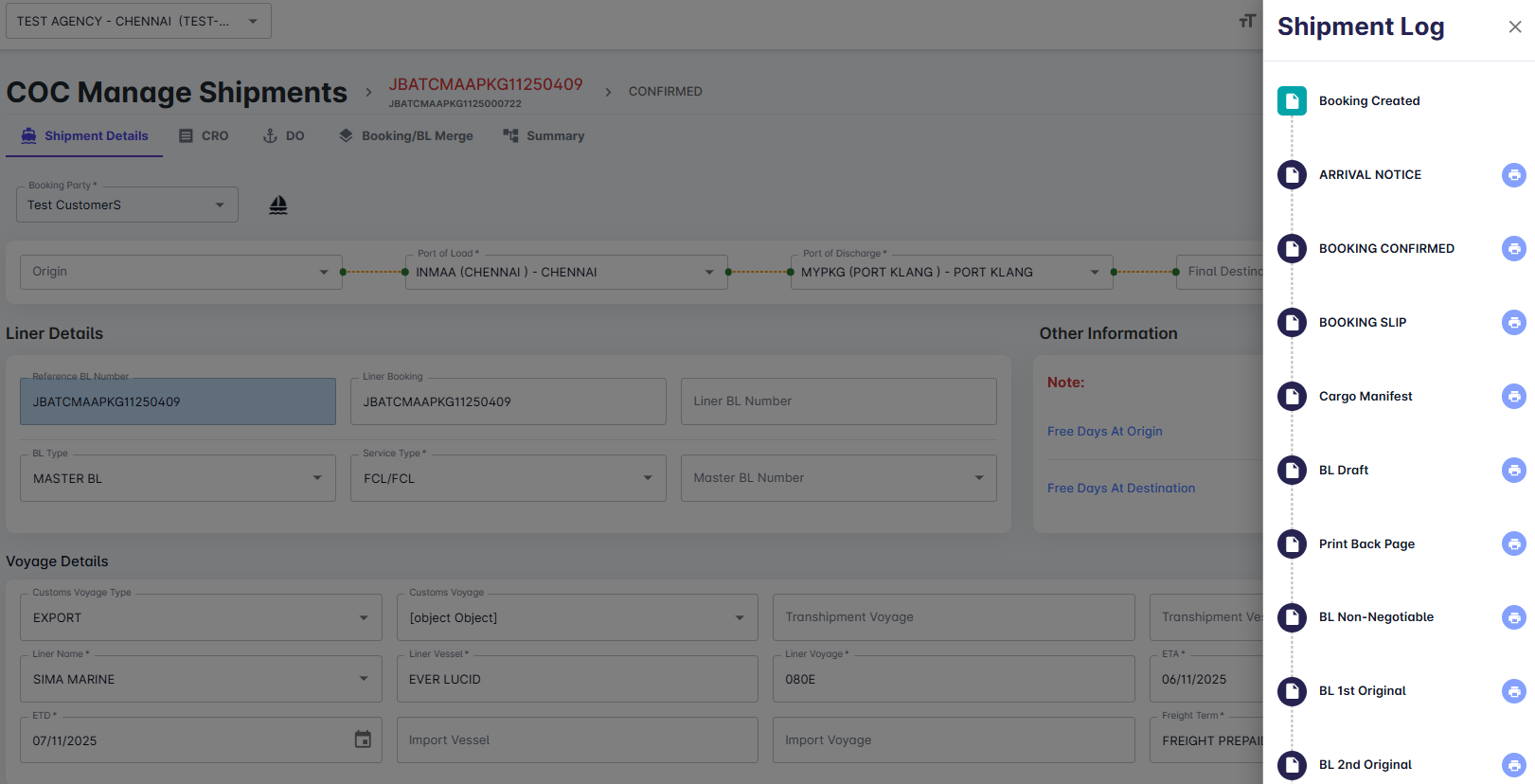Click the ship vessel icon
1535x784 pixels.
(x=277, y=205)
